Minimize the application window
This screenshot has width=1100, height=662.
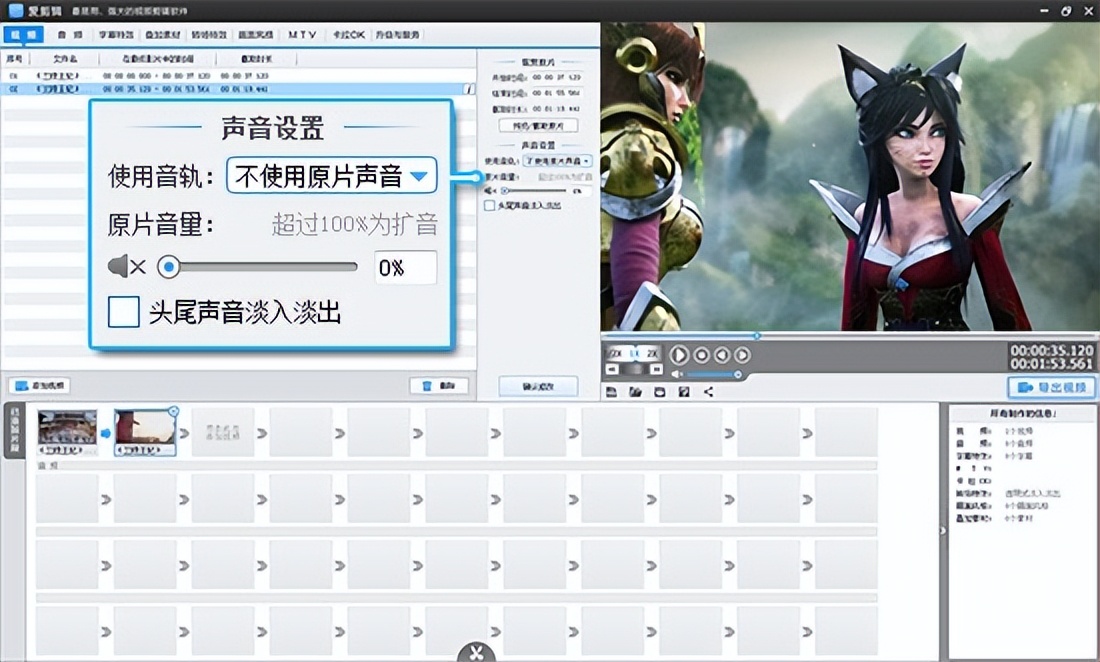pyautogui.click(x=1045, y=11)
